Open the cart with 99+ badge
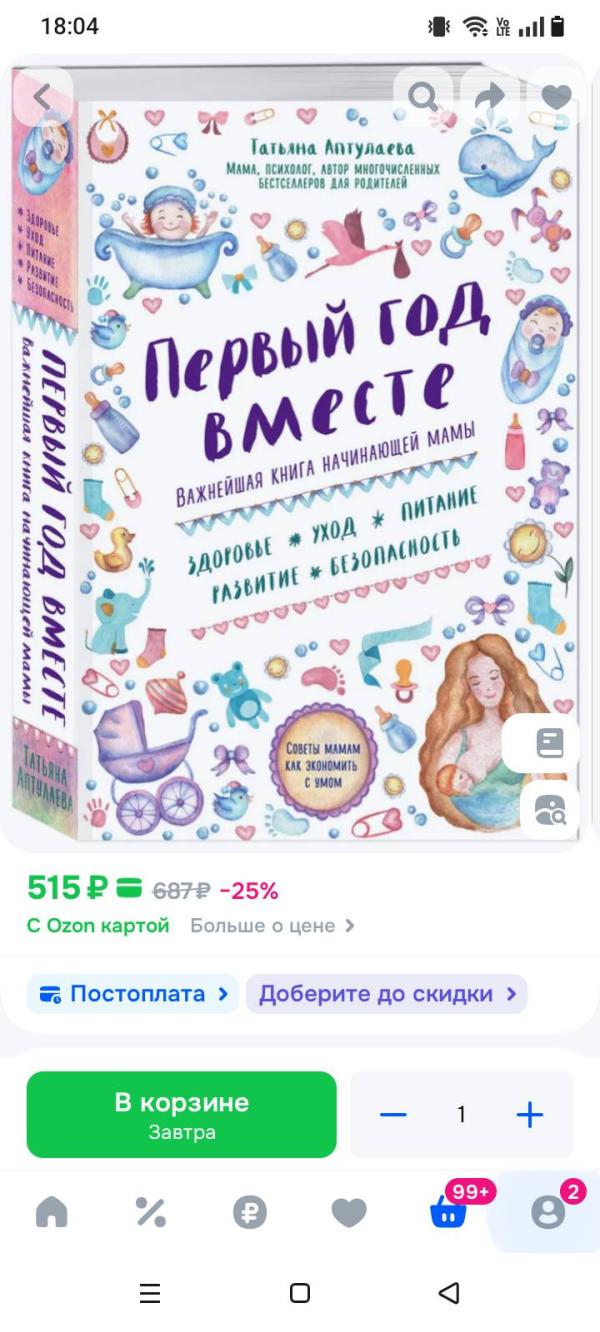 (x=450, y=1208)
